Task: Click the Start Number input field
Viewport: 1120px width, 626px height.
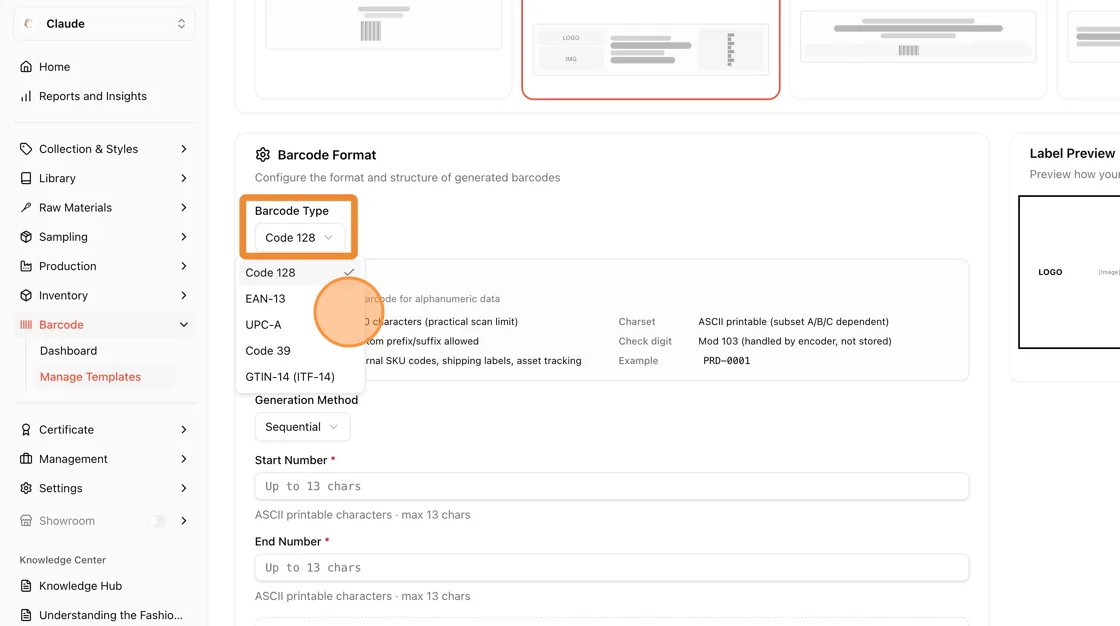Action: [611, 486]
